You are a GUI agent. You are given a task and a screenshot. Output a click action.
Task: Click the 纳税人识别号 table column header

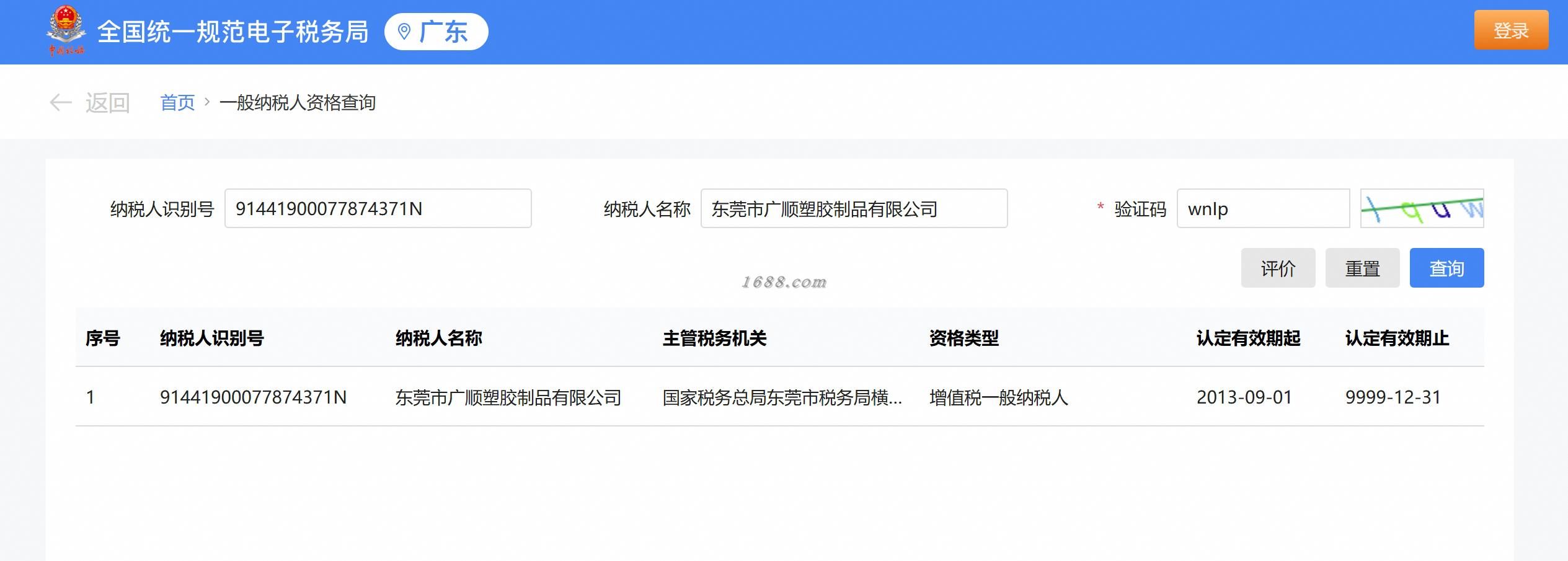pos(212,338)
